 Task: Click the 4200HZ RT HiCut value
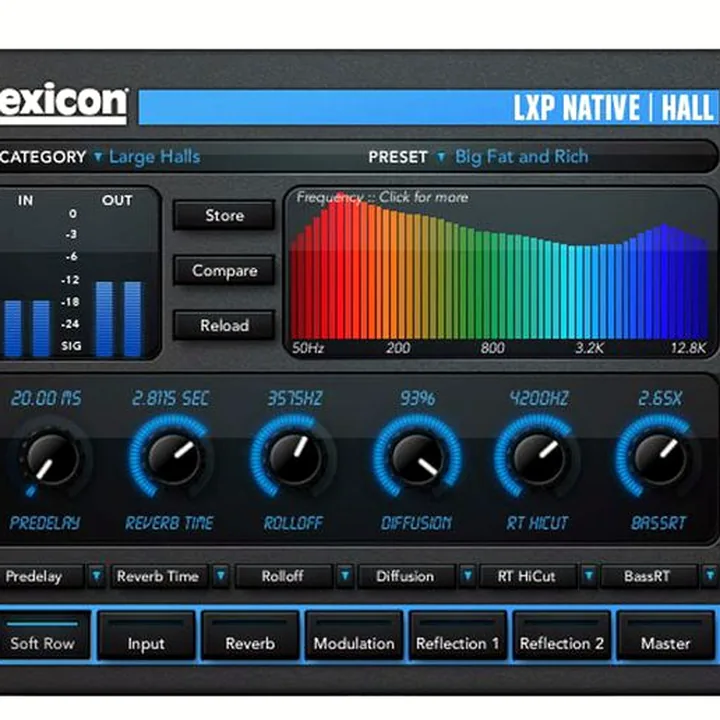[x=539, y=398]
